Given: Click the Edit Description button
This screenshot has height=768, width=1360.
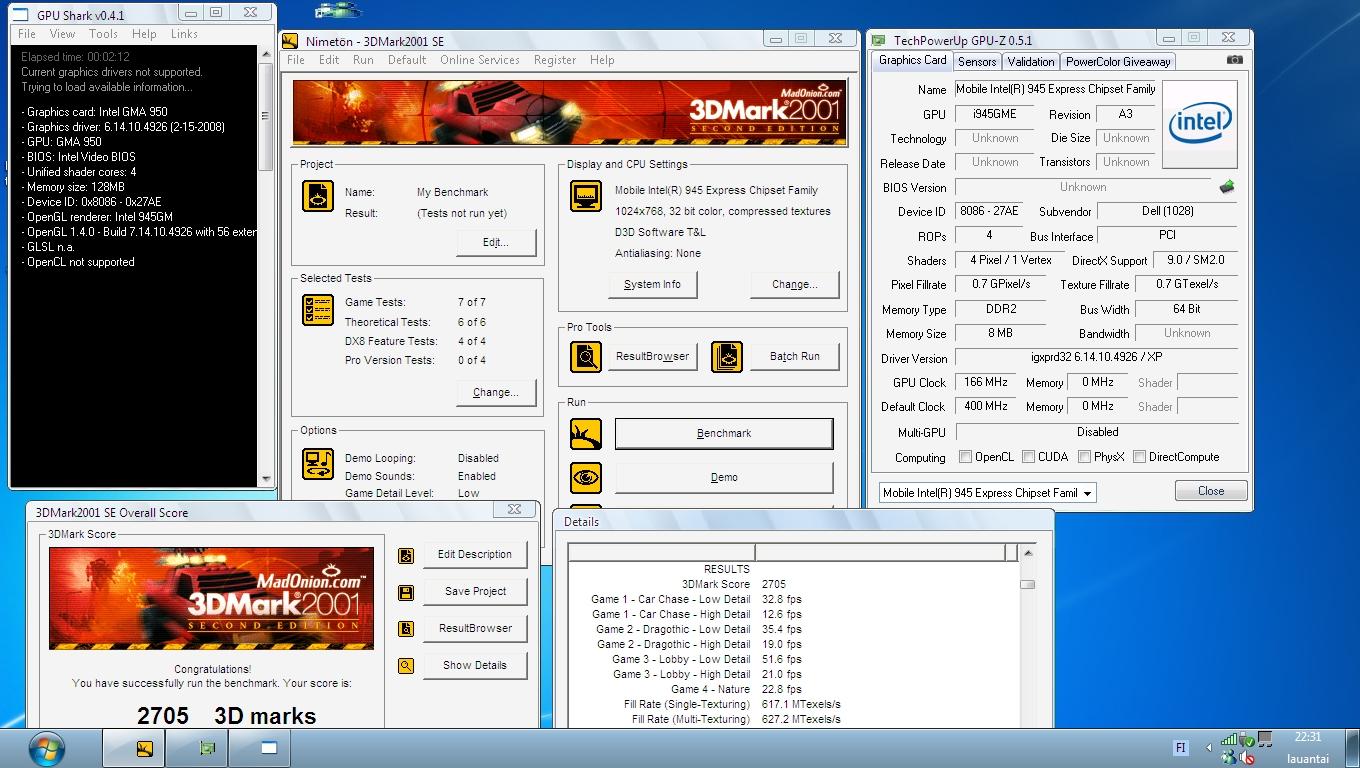Looking at the screenshot, I should [x=475, y=555].
